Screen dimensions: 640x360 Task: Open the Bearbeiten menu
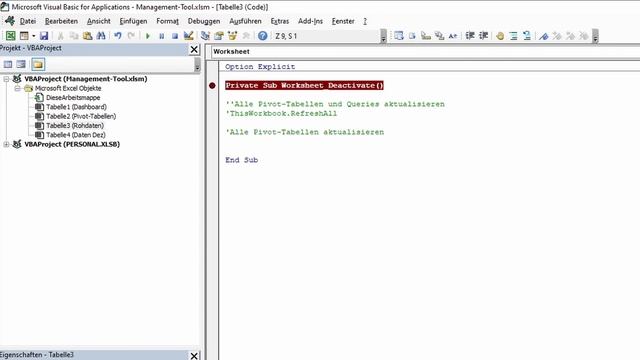coord(61,21)
